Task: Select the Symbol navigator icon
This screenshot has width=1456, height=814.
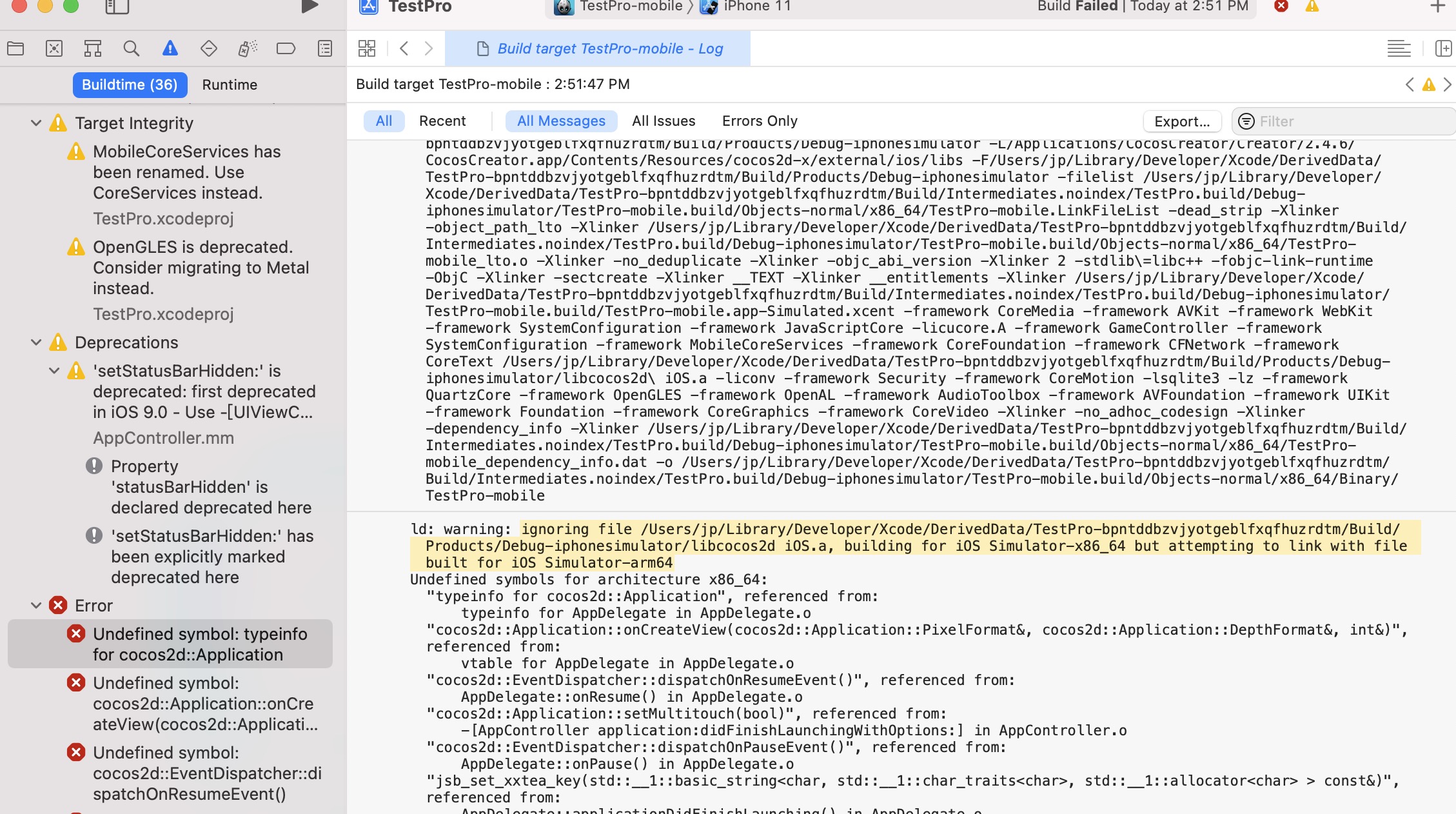Action: click(x=93, y=48)
